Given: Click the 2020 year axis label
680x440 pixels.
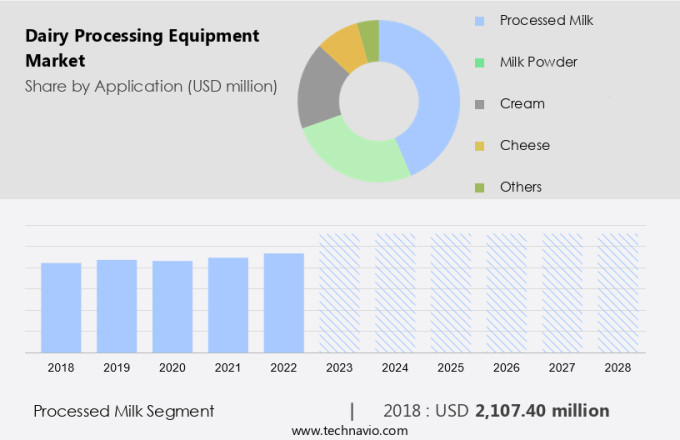Looking at the screenshot, I should click(x=172, y=368).
